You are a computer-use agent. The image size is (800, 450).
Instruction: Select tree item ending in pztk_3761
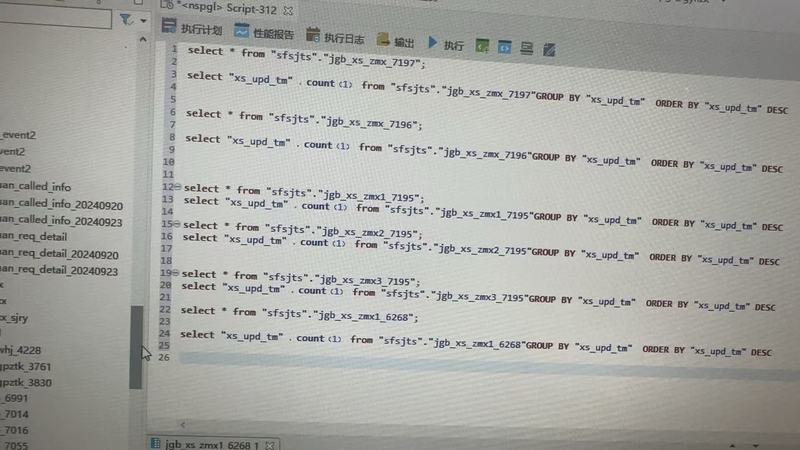coord(26,366)
